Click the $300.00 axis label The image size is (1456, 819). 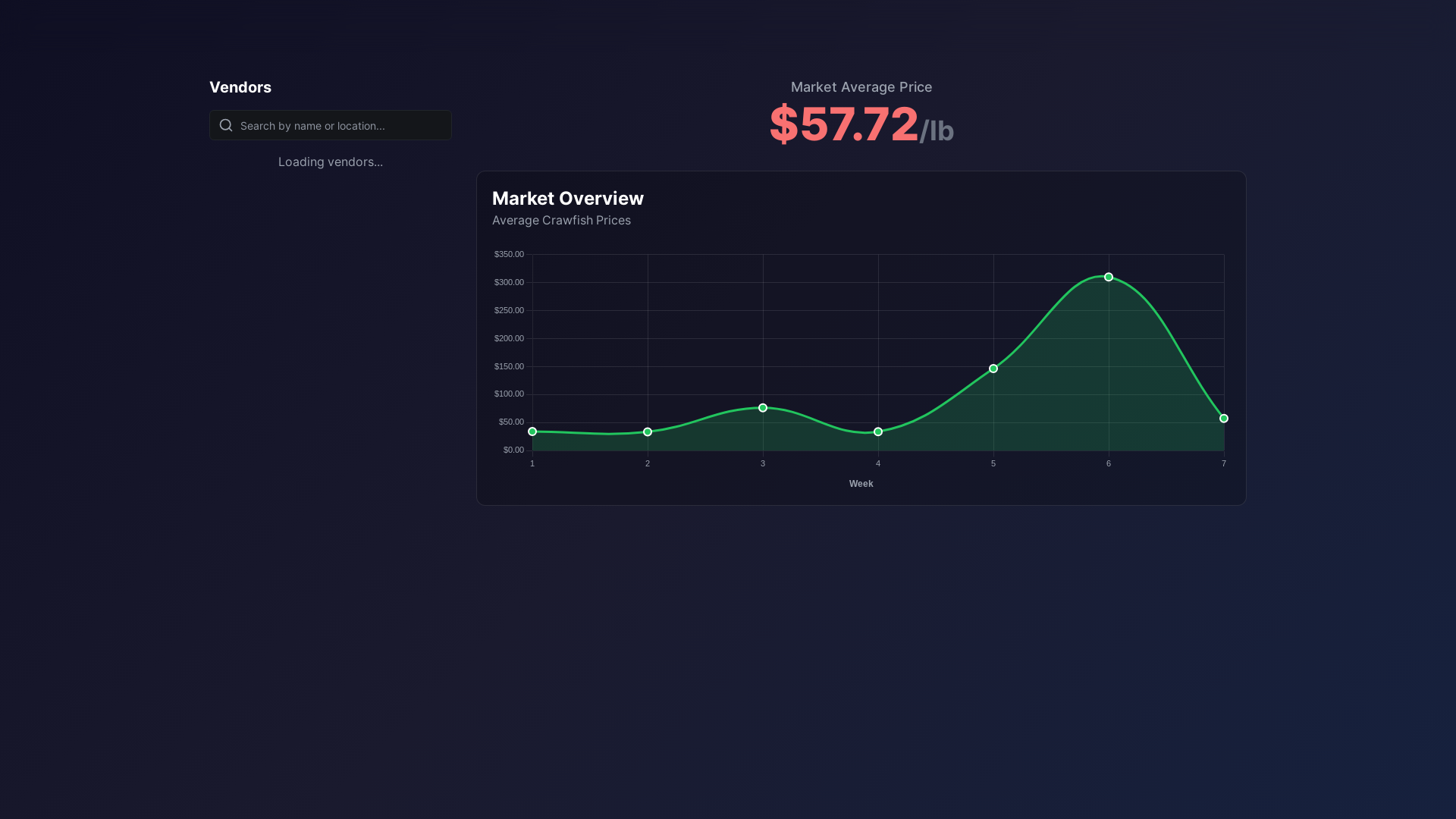click(x=509, y=282)
